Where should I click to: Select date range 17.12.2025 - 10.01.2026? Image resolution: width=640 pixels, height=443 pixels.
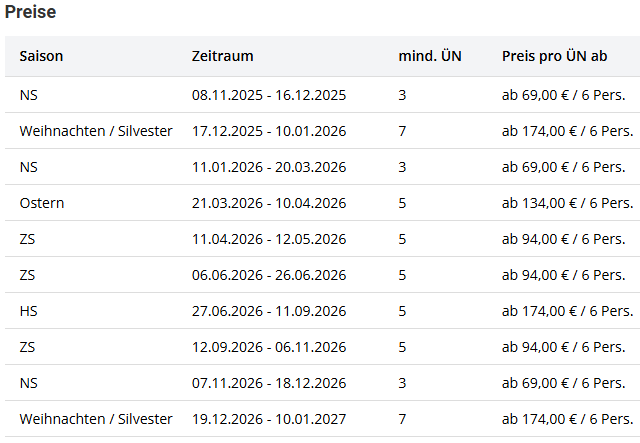(268, 131)
